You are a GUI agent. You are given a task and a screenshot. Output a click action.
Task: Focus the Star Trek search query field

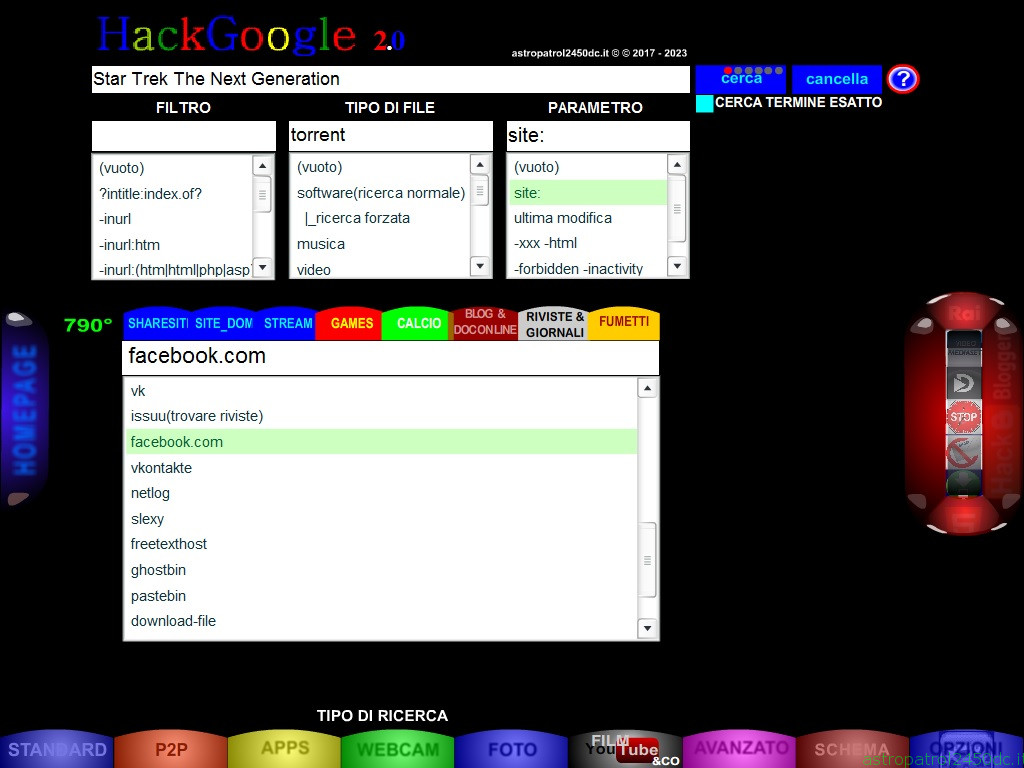(391, 79)
